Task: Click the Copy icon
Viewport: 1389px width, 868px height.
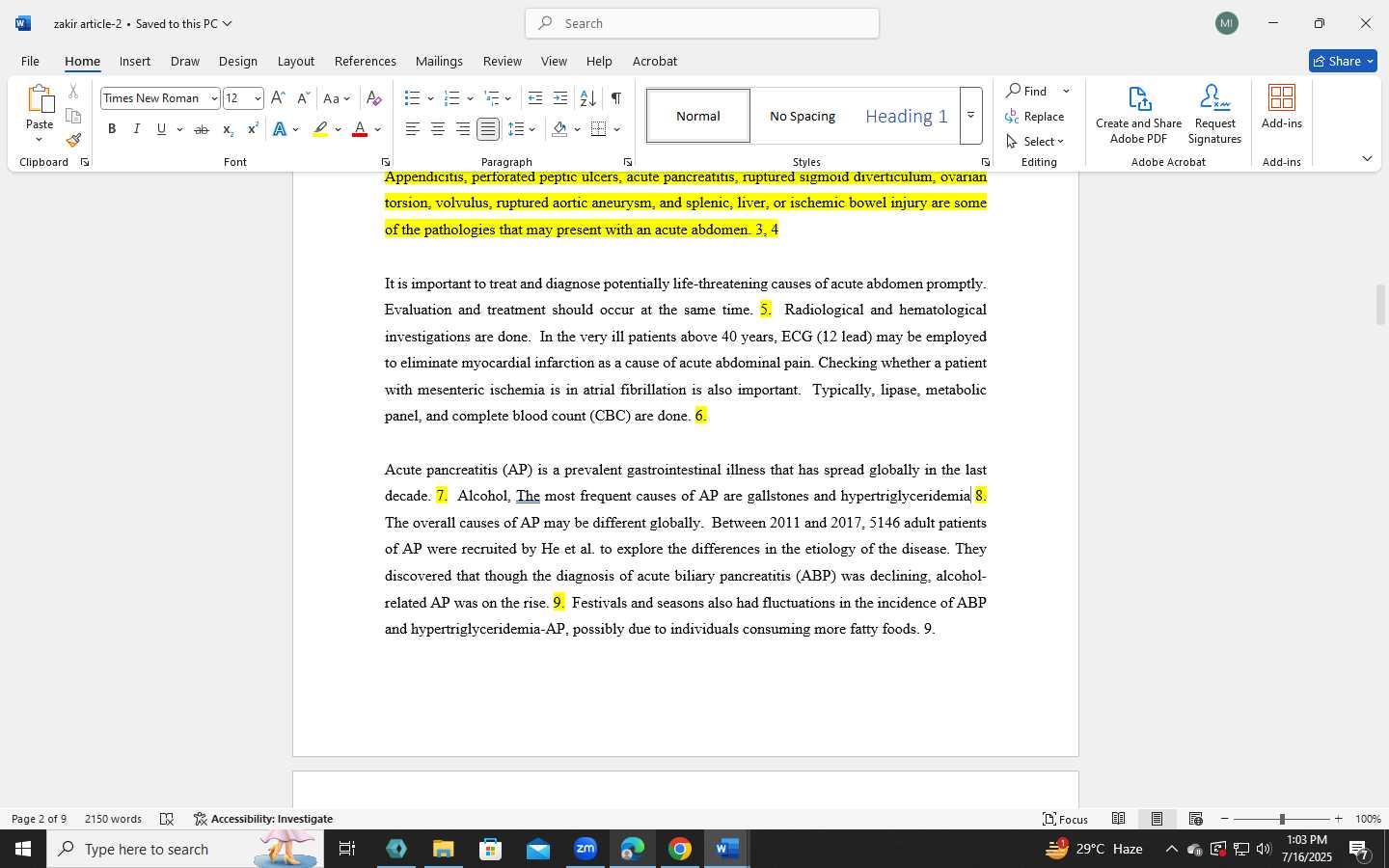Action: tap(73, 116)
